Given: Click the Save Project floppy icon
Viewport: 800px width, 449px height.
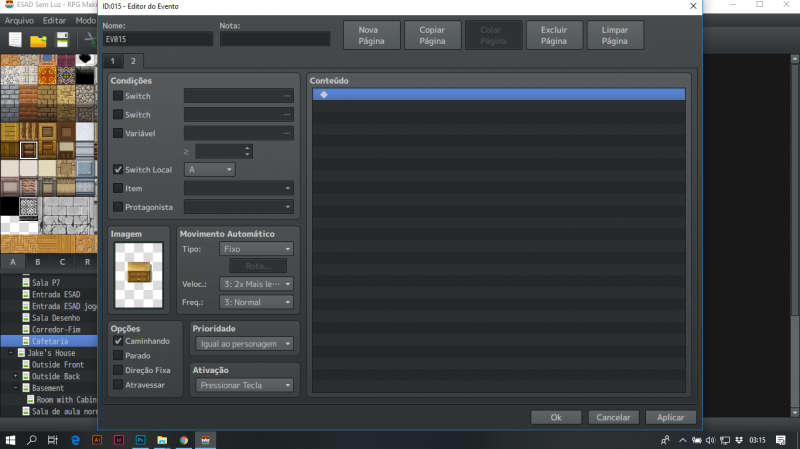Looking at the screenshot, I should pyautogui.click(x=62, y=40).
